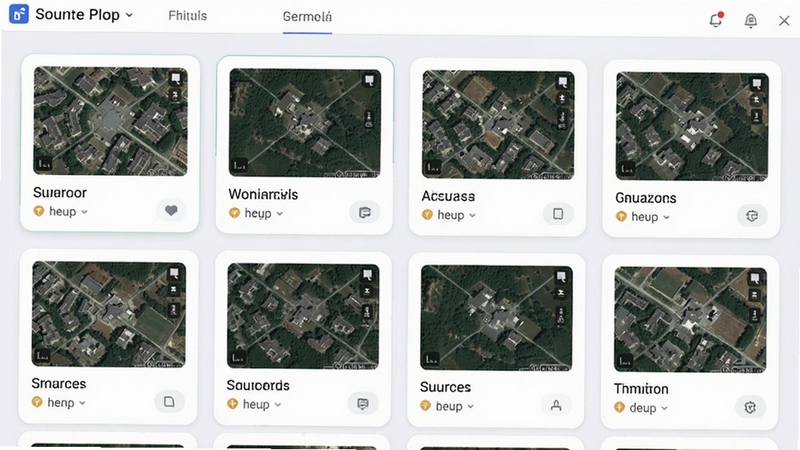Click the Acsuasa card title

(x=448, y=196)
